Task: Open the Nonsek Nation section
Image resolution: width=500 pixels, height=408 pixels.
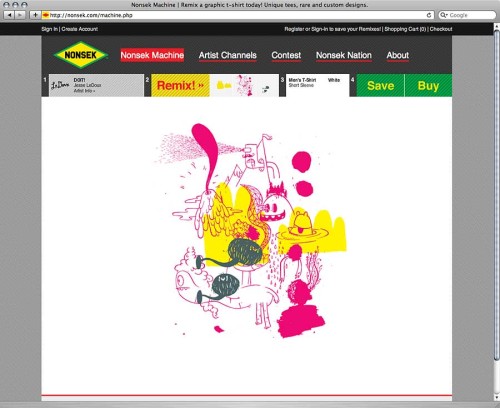Action: coord(344,55)
